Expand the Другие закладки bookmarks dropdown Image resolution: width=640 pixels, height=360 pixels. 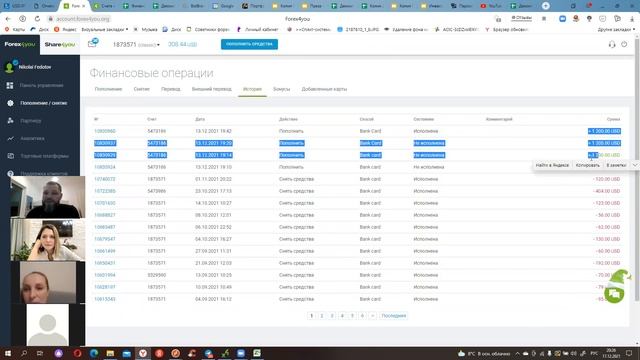tap(616, 29)
